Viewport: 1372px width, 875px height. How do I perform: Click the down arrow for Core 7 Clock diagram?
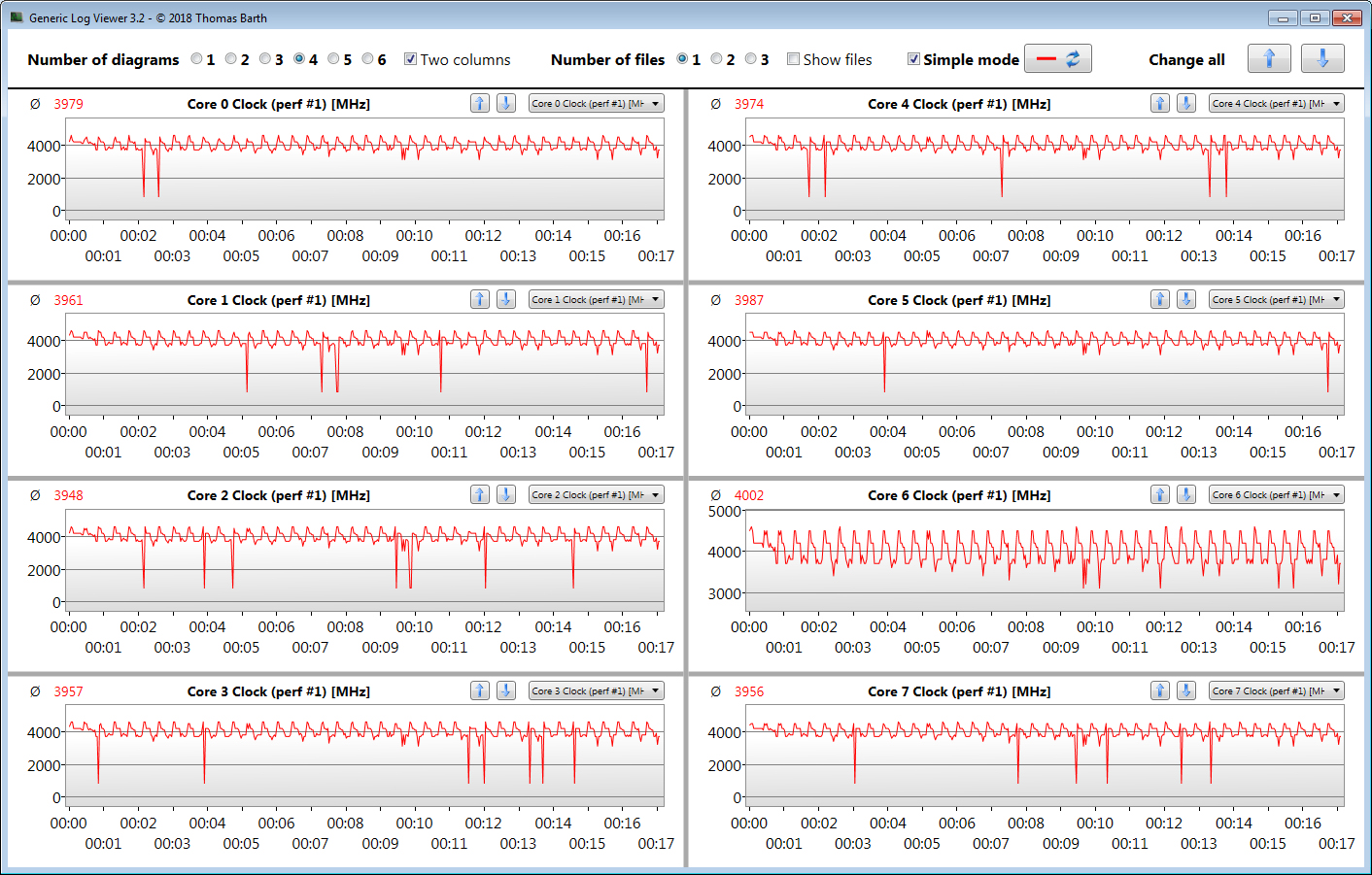pyautogui.click(x=1186, y=690)
